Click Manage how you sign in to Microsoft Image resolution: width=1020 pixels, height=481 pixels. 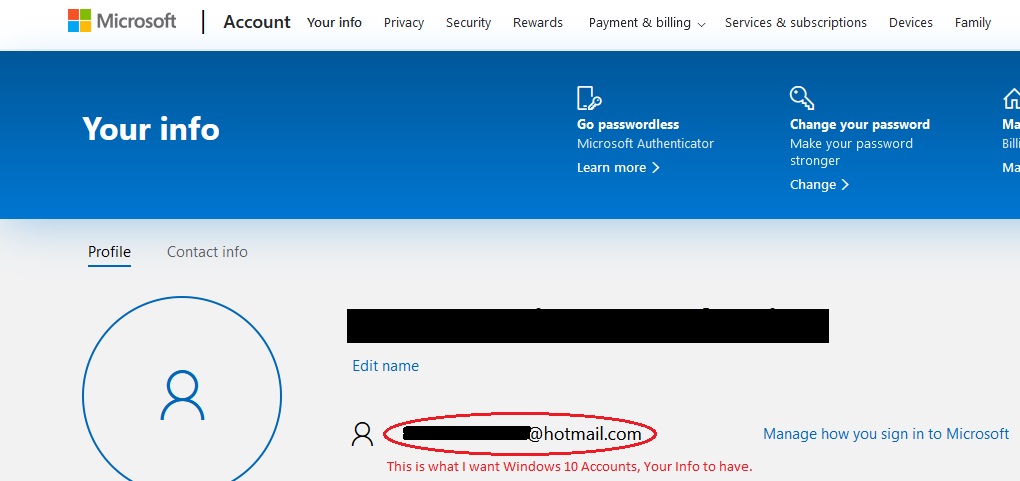(x=886, y=434)
